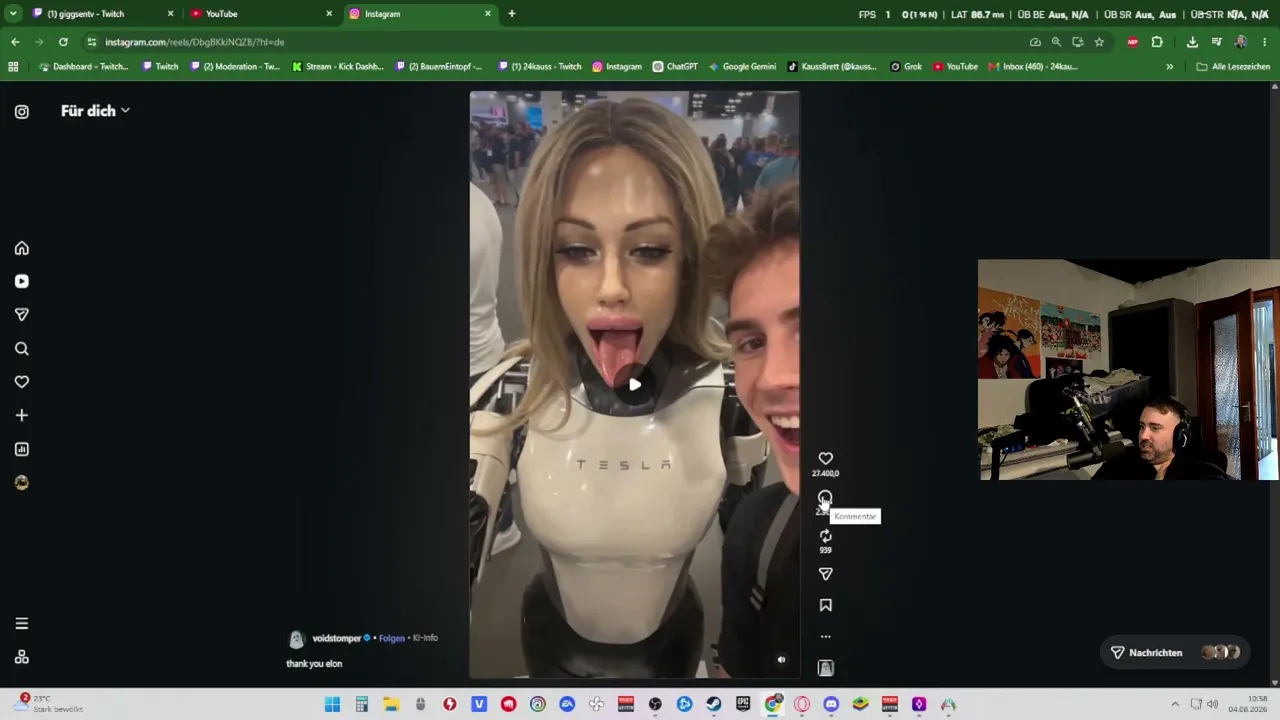The height and width of the screenshot is (720, 1280).
Task: Open profile via sidebar avatar
Action: click(x=22, y=483)
